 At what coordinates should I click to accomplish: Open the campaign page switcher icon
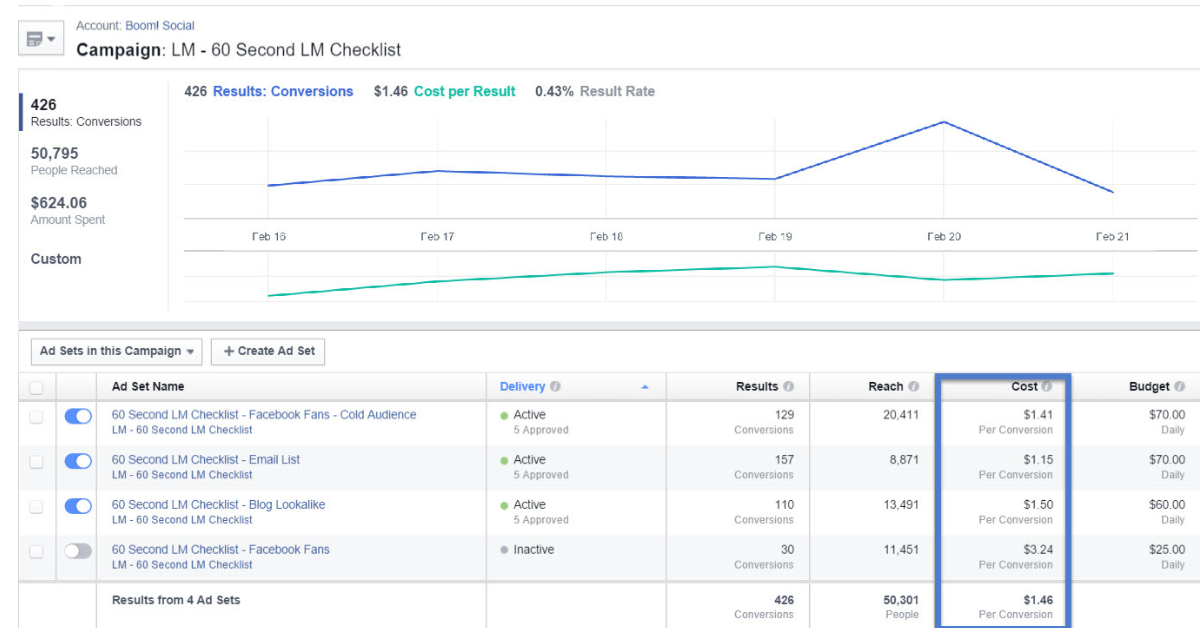tap(35, 38)
